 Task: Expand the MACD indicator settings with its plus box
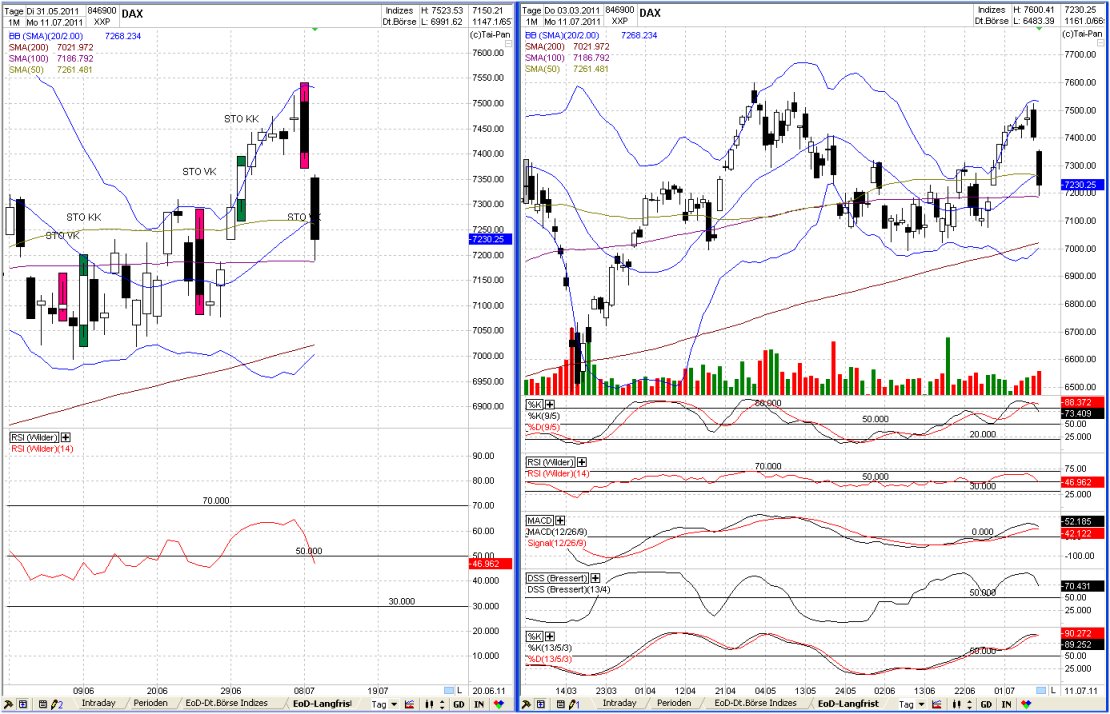click(561, 520)
